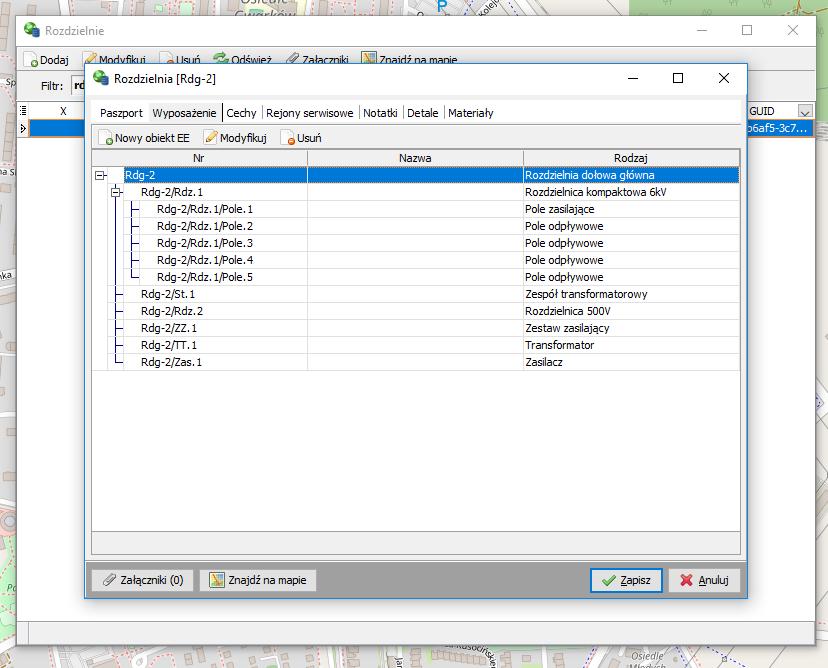Click Znajdź na mapie in Rozdzielnie toolbar
Screen dimensions: 828x668
[410, 60]
